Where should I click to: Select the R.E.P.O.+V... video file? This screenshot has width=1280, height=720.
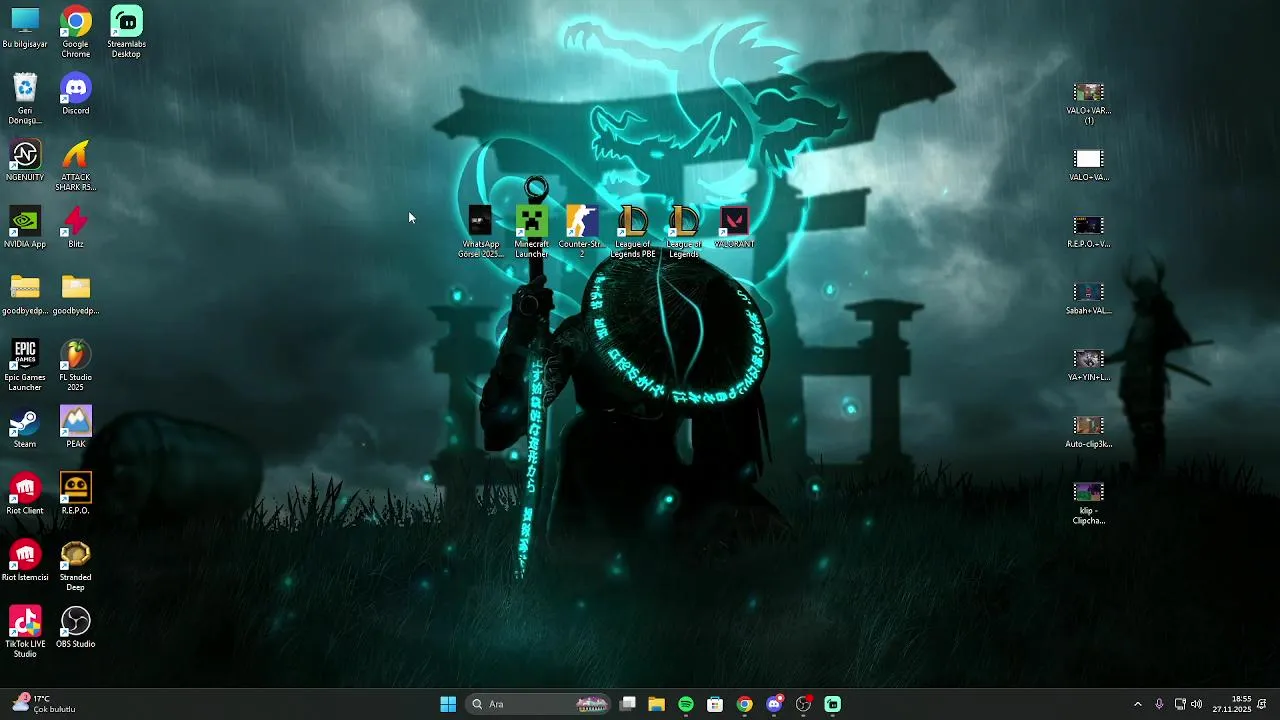[x=1089, y=232]
